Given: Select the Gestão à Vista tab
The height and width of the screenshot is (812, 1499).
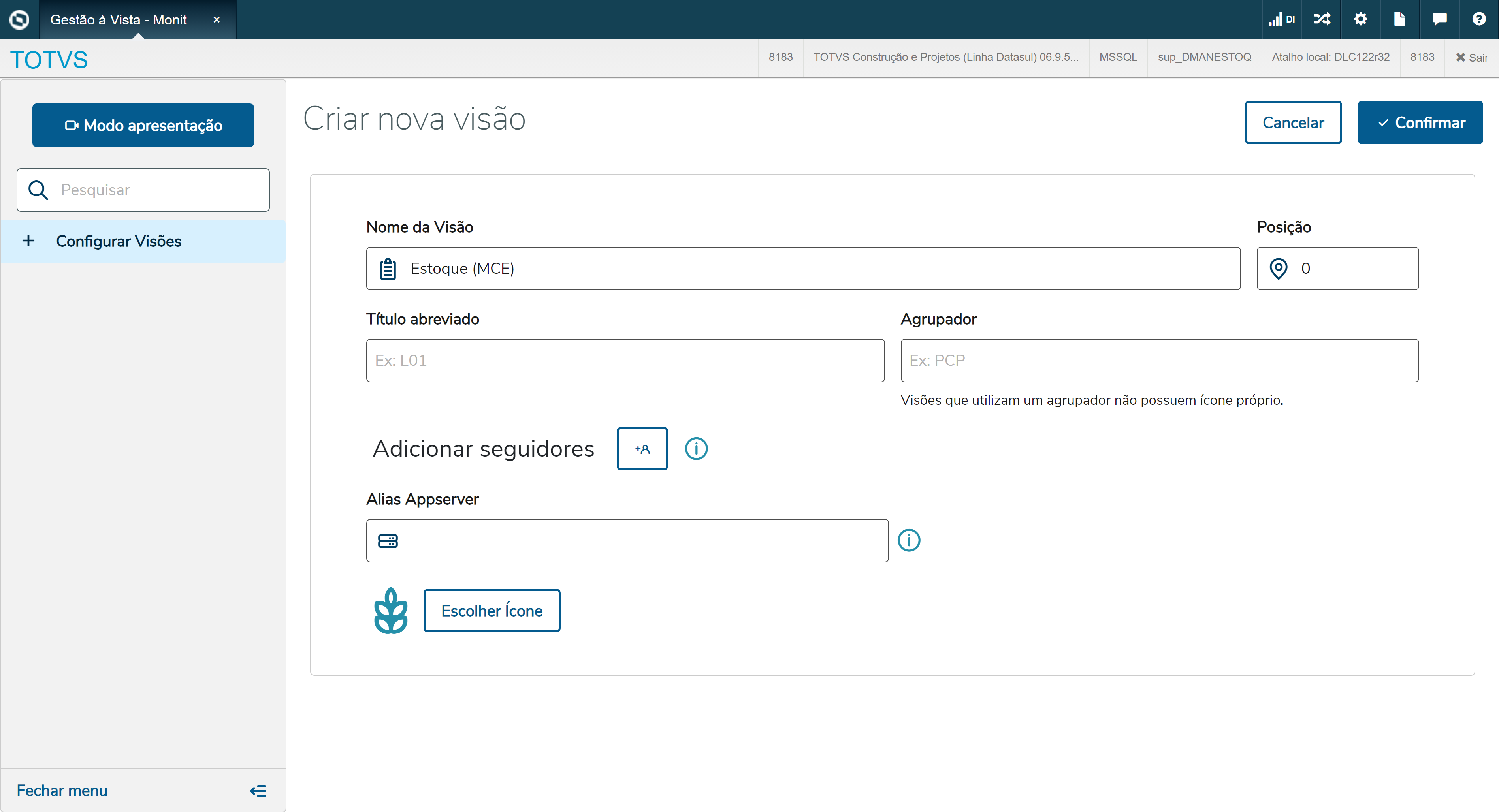Looking at the screenshot, I should point(119,20).
